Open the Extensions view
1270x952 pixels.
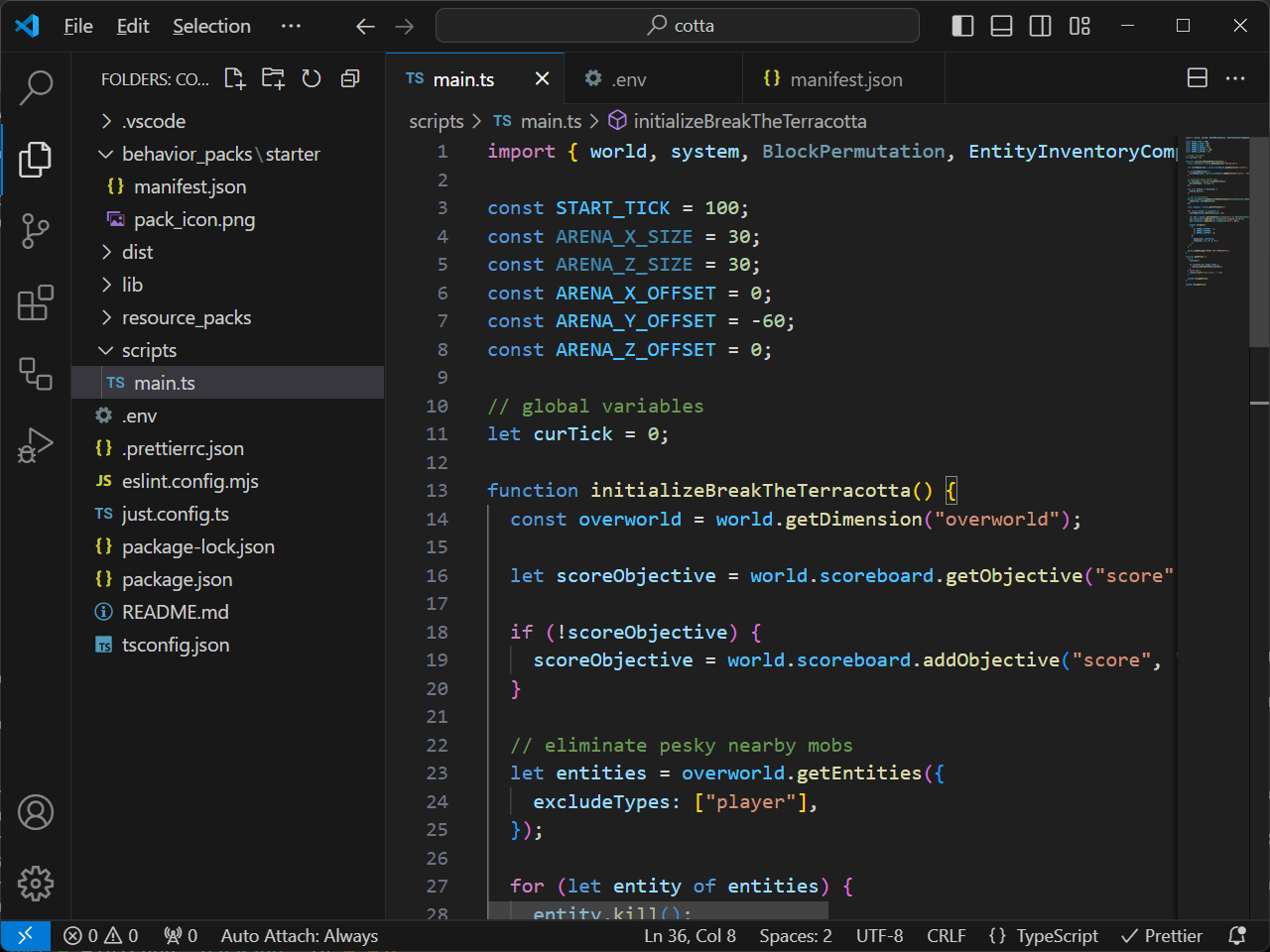(36, 303)
